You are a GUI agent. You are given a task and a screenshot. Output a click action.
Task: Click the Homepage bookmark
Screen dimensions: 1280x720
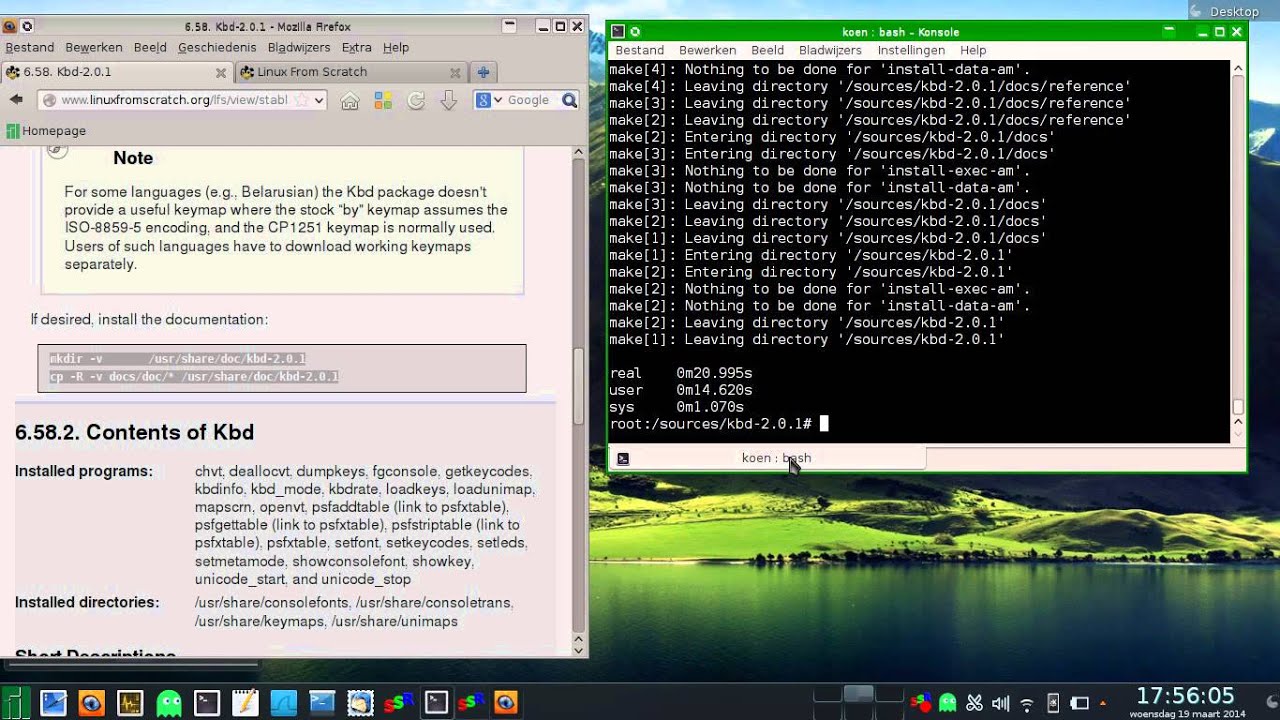[46, 131]
